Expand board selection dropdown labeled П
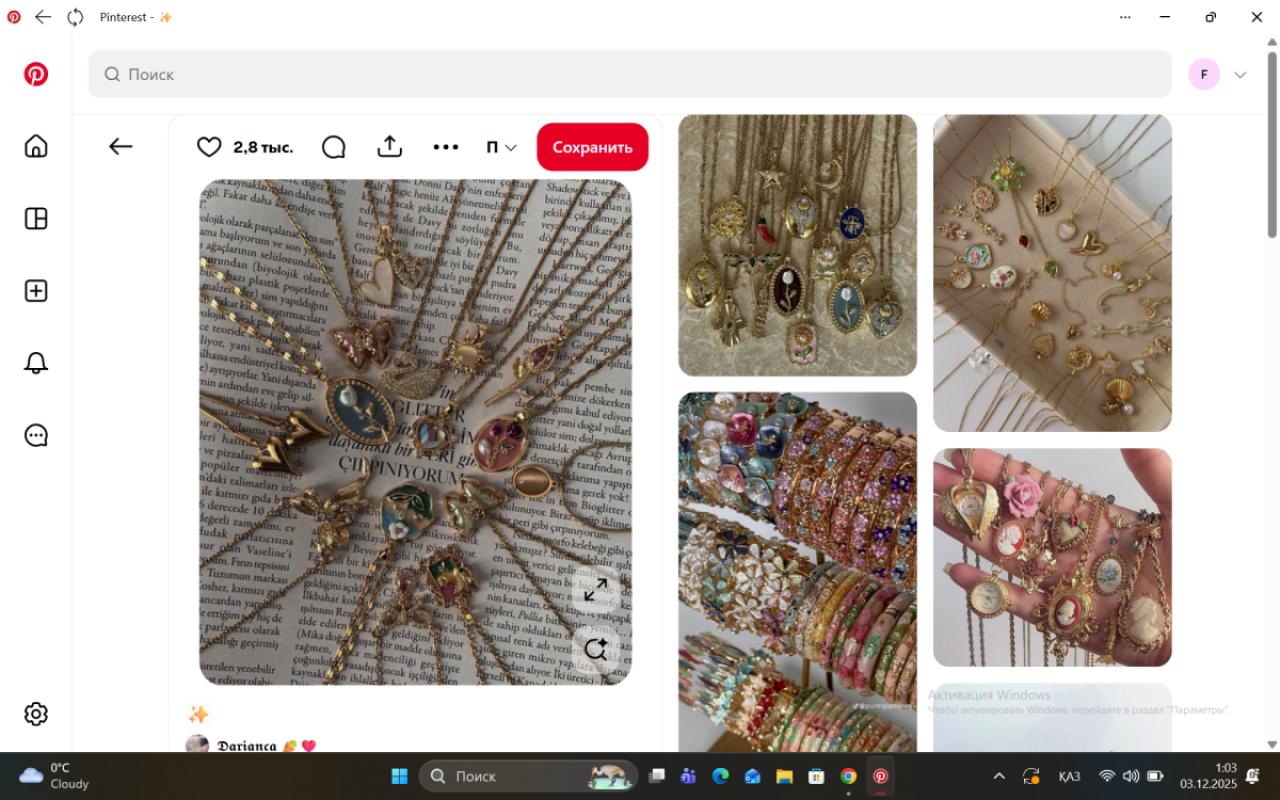 [501, 147]
